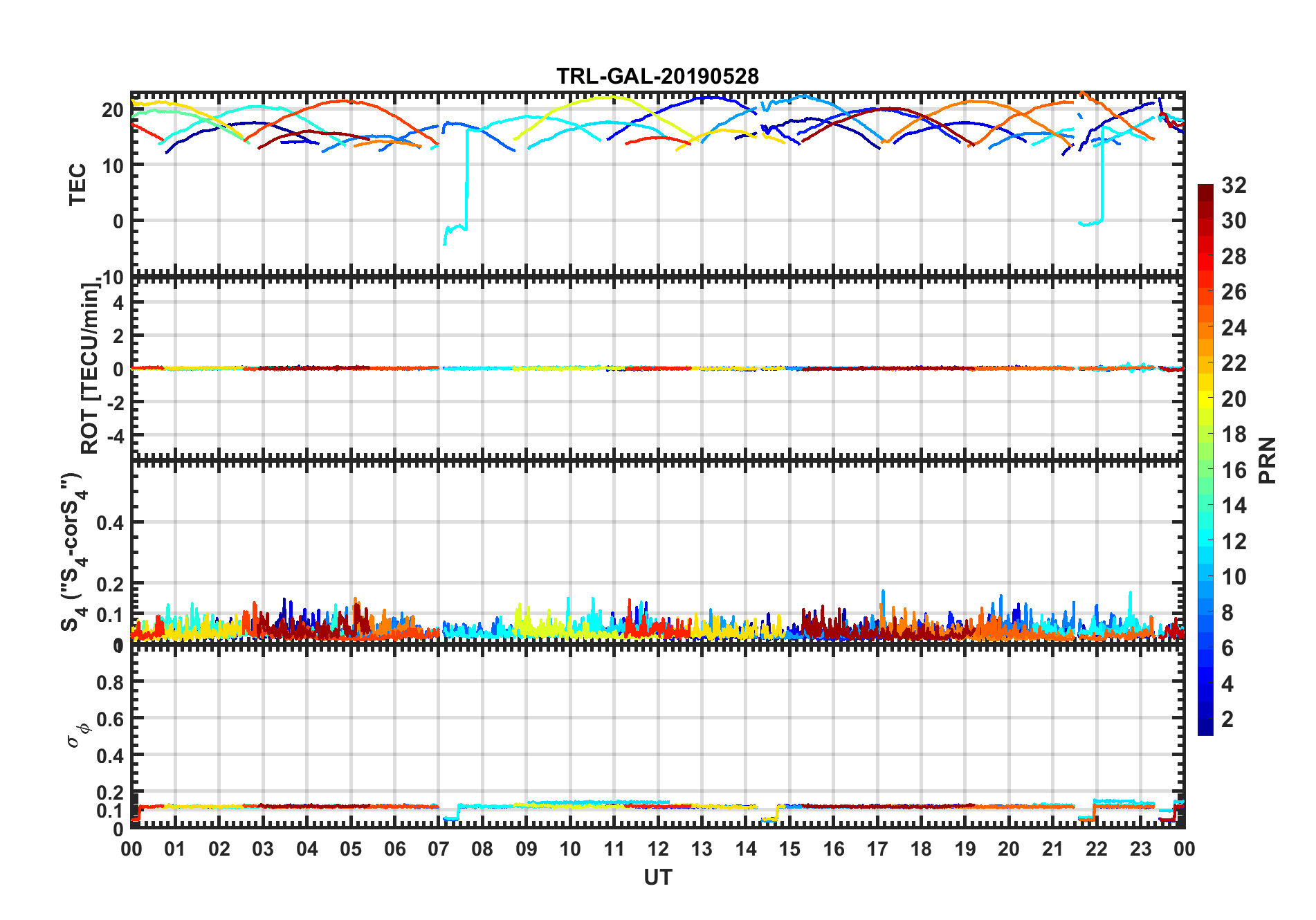
Task: Select x-axis tick label 17
Action: (x=877, y=849)
